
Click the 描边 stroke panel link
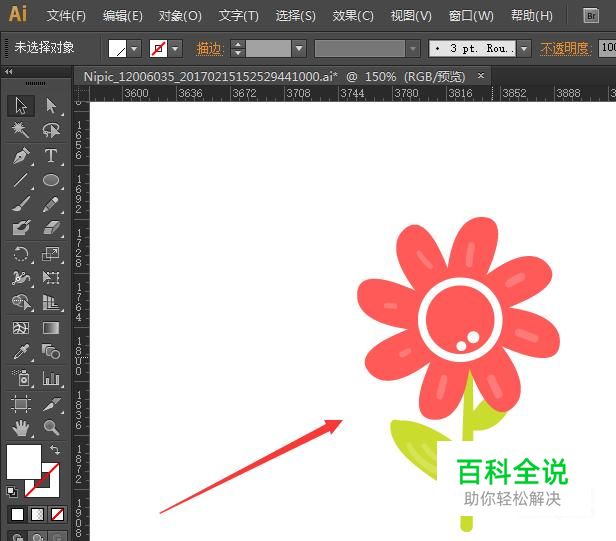click(210, 49)
